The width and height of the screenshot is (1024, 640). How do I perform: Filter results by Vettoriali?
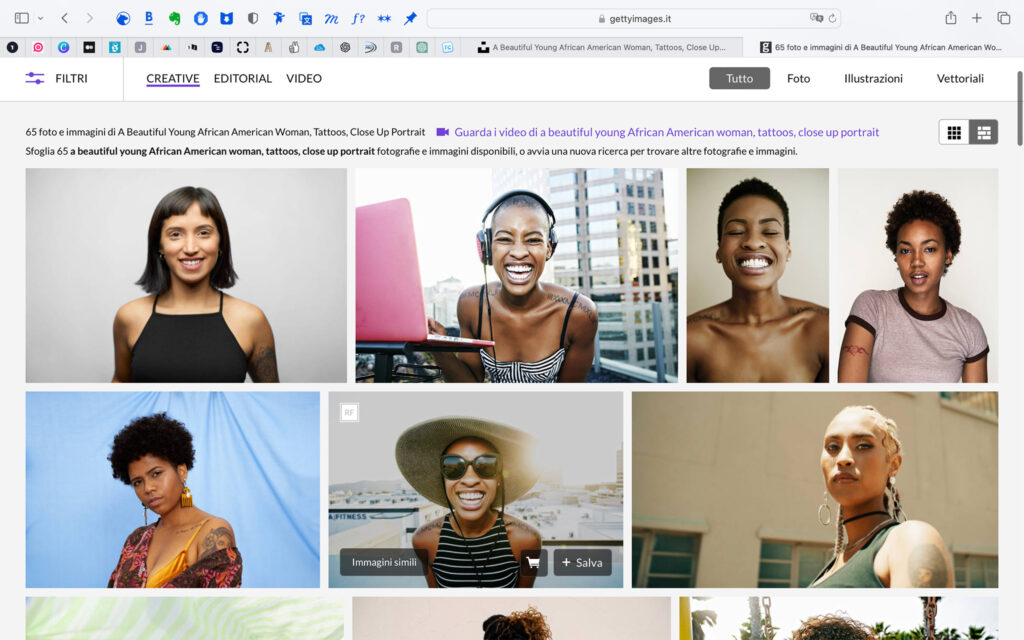coord(960,78)
